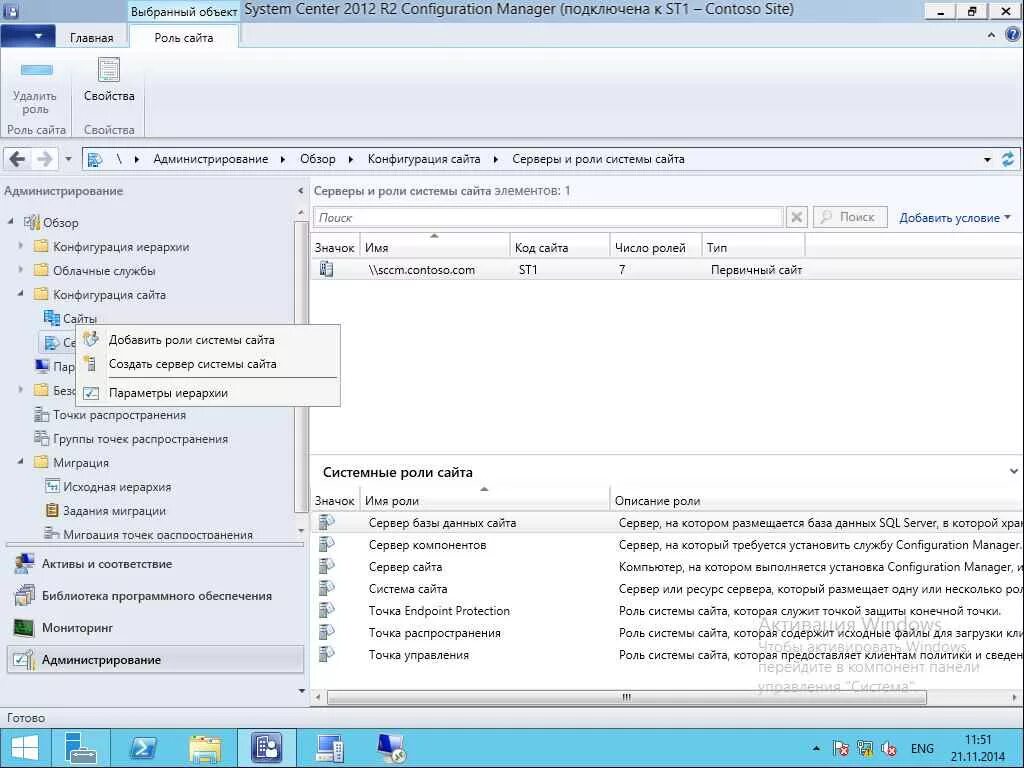Switch to the Роль сайта ribbon tab
This screenshot has width=1024, height=768.
184,38
